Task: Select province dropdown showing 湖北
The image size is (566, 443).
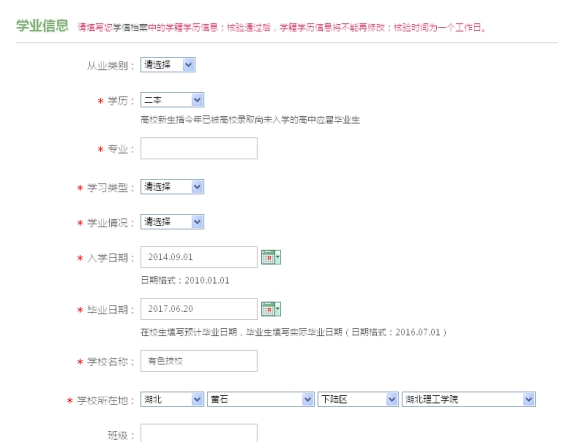Action: click(x=172, y=399)
